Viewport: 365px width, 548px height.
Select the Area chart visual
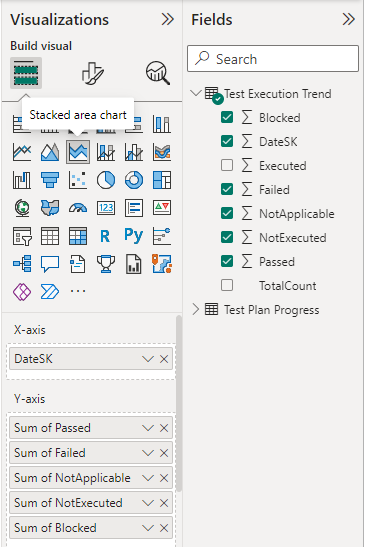50,152
